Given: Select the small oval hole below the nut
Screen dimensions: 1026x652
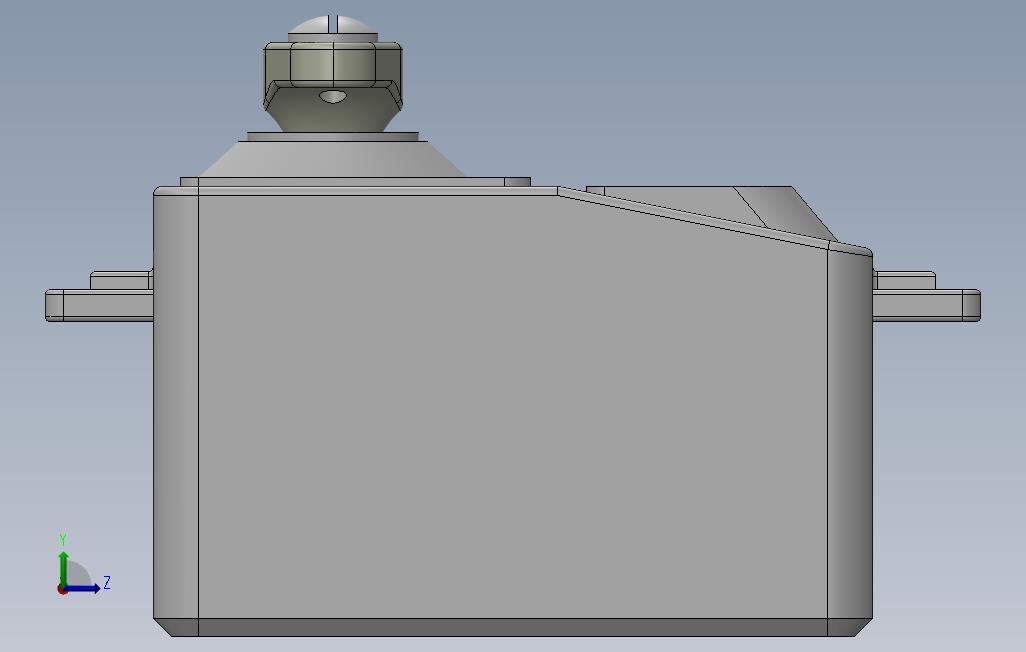Looking at the screenshot, I should [333, 97].
